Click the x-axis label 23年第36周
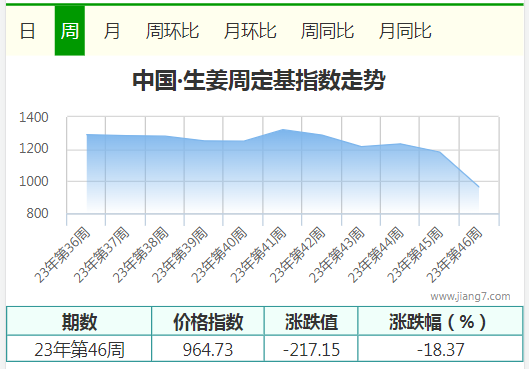Image resolution: width=529 pixels, height=369 pixels. tap(63, 255)
